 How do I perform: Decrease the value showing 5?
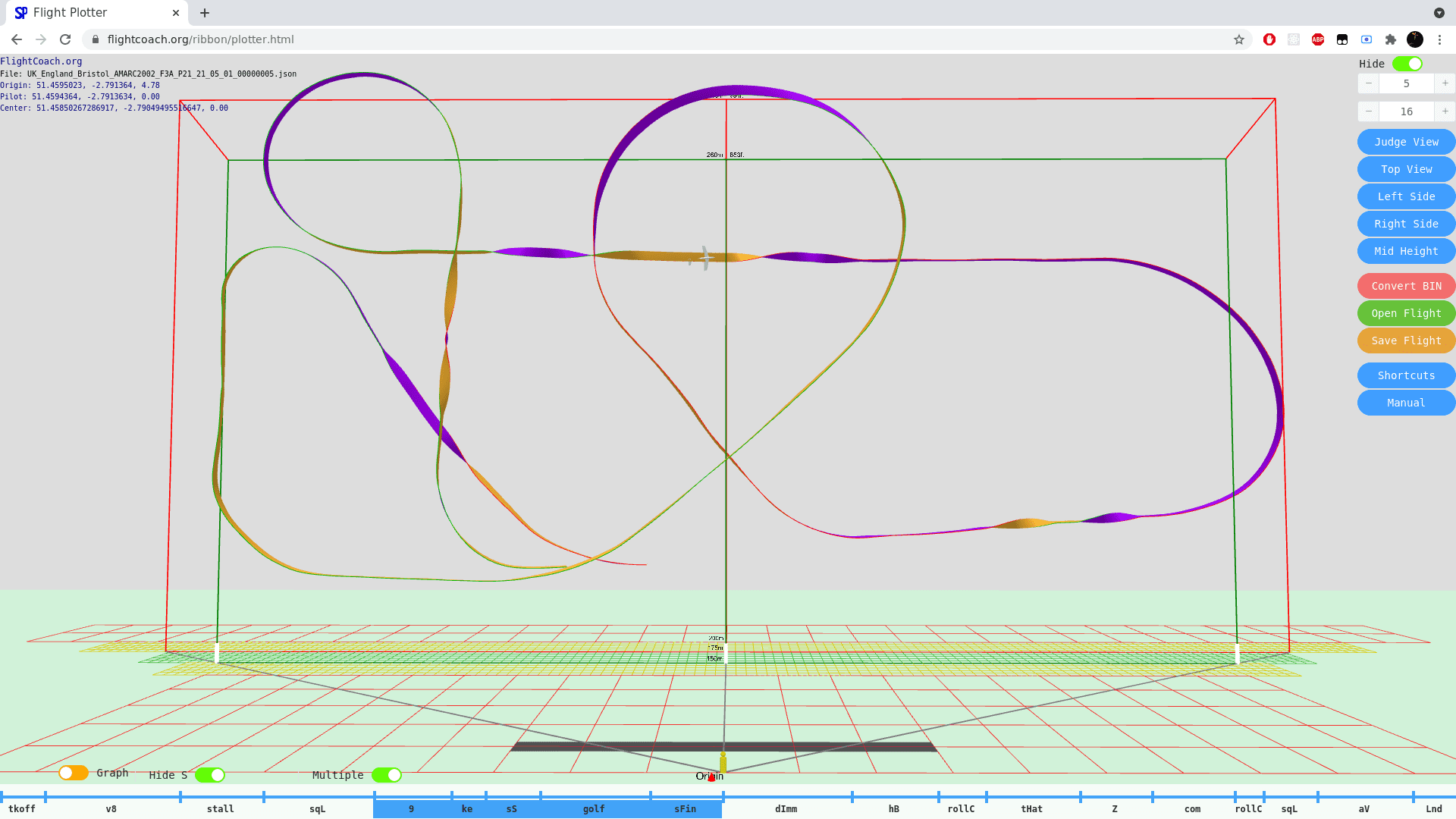(1369, 83)
